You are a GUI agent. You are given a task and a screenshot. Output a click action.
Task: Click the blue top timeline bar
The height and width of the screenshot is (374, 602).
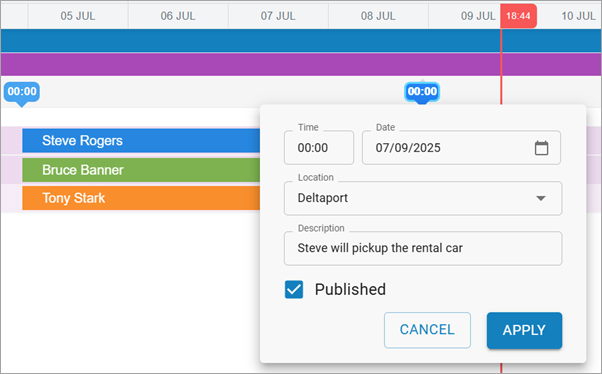click(301, 40)
